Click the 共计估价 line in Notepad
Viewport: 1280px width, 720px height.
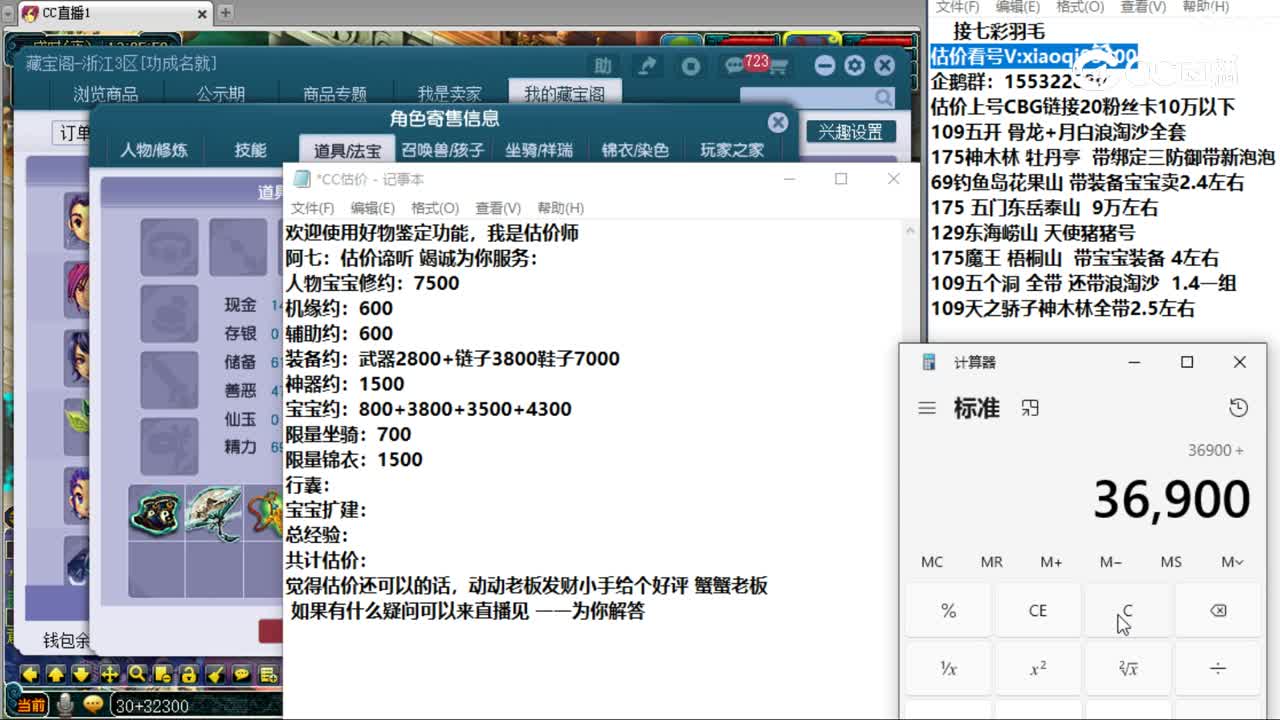tap(326, 560)
